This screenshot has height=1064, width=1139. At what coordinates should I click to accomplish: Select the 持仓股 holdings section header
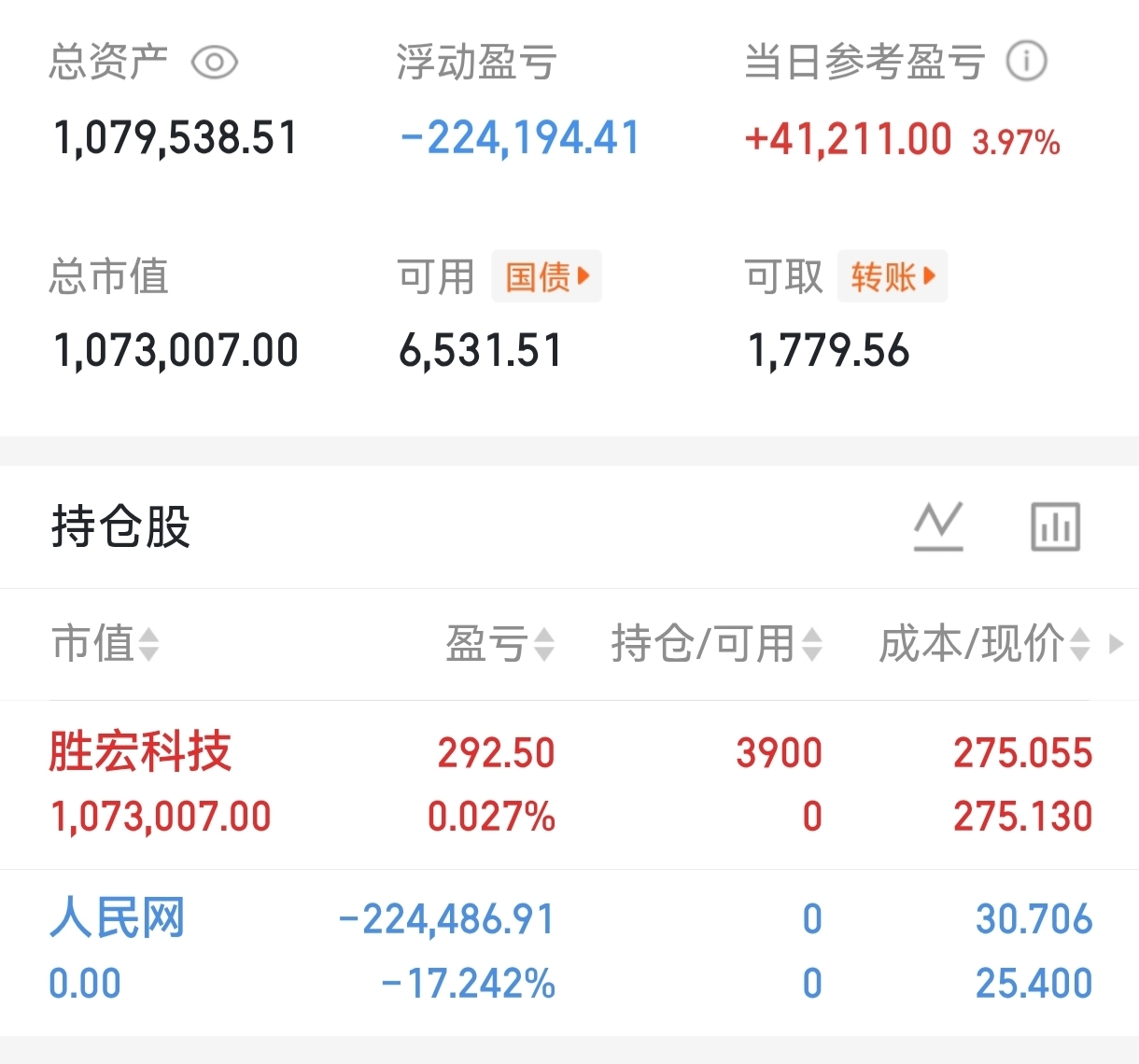[120, 526]
